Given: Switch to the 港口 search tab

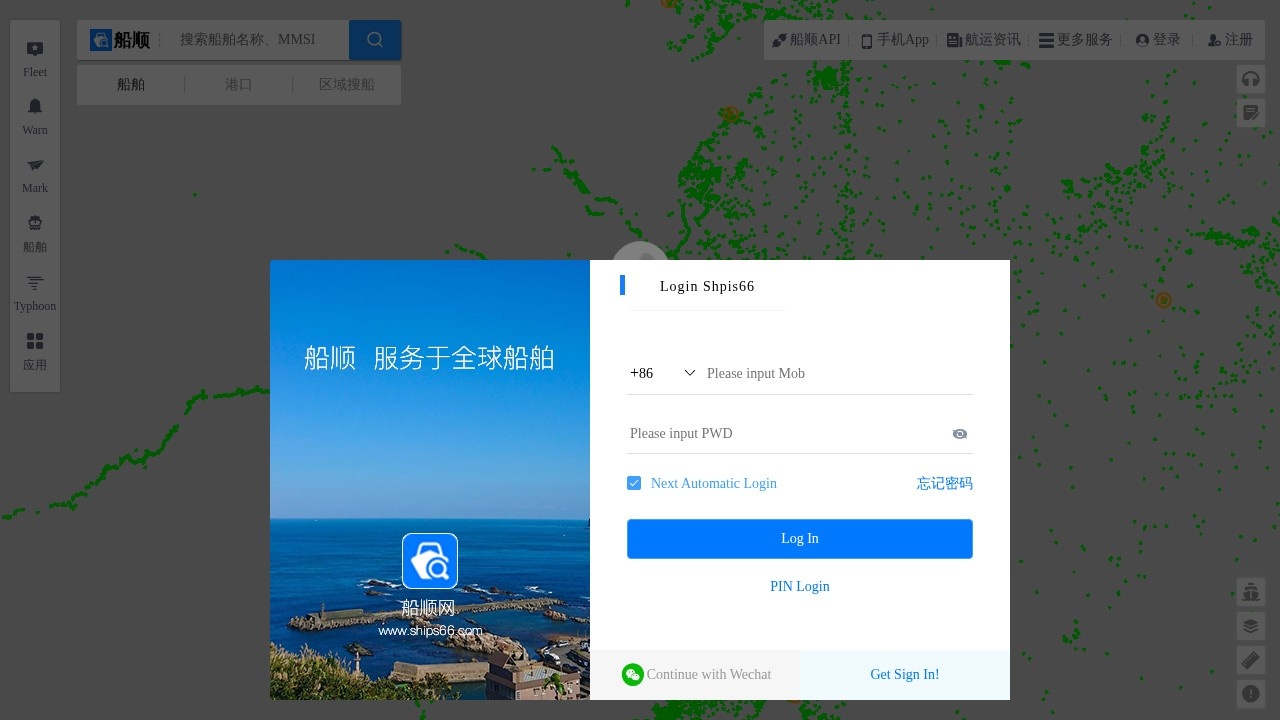Looking at the screenshot, I should click(239, 85).
